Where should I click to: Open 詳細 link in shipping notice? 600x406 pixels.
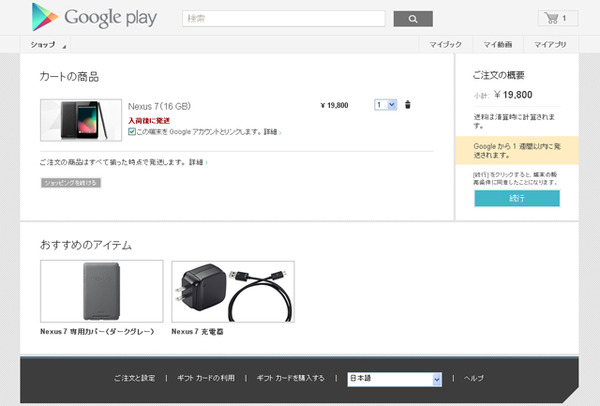pyautogui.click(x=198, y=162)
